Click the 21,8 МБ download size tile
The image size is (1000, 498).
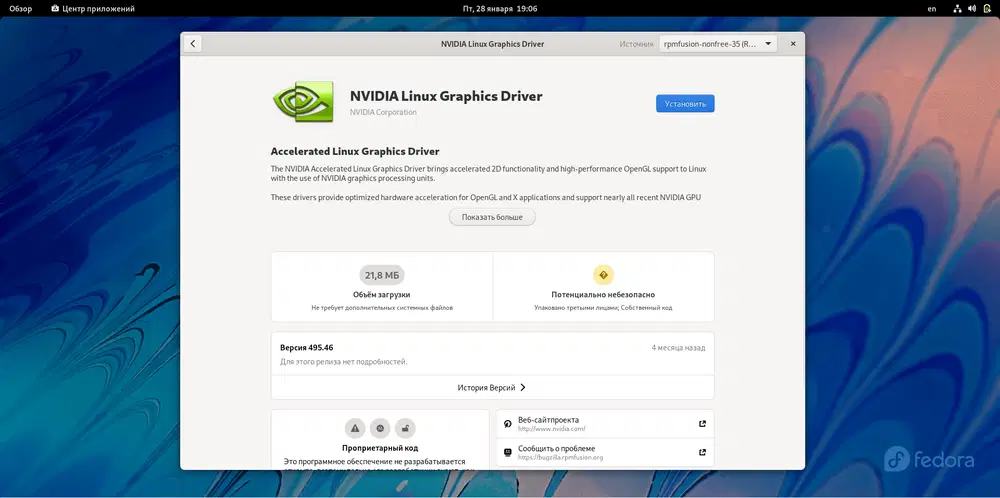coord(382,286)
